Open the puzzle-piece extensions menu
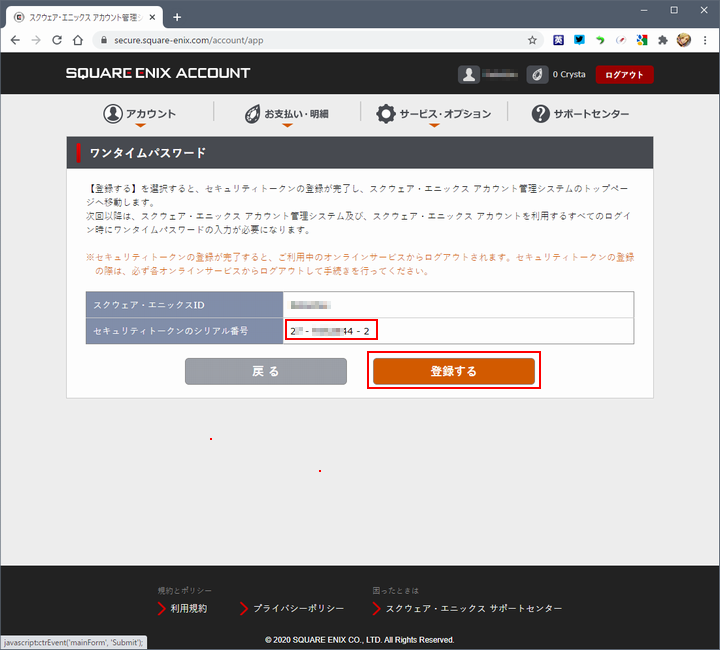The height and width of the screenshot is (650, 720). (663, 40)
